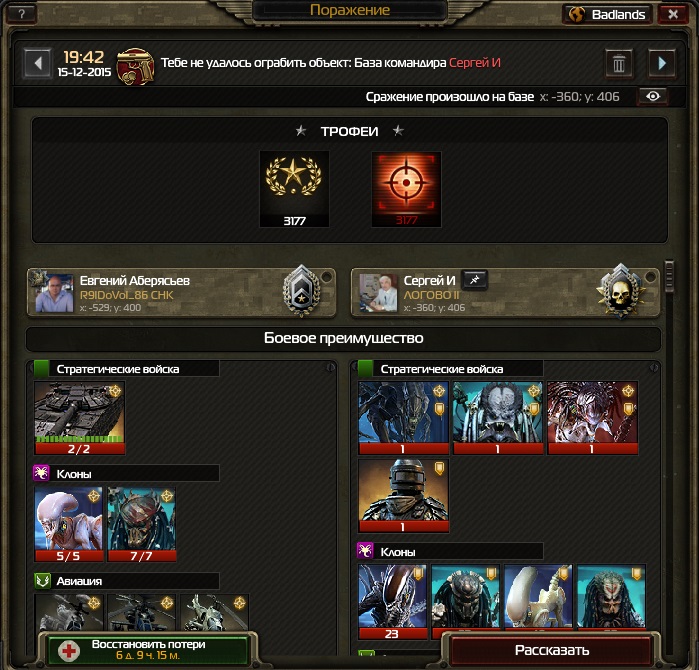Click the Рассказать button

click(552, 650)
